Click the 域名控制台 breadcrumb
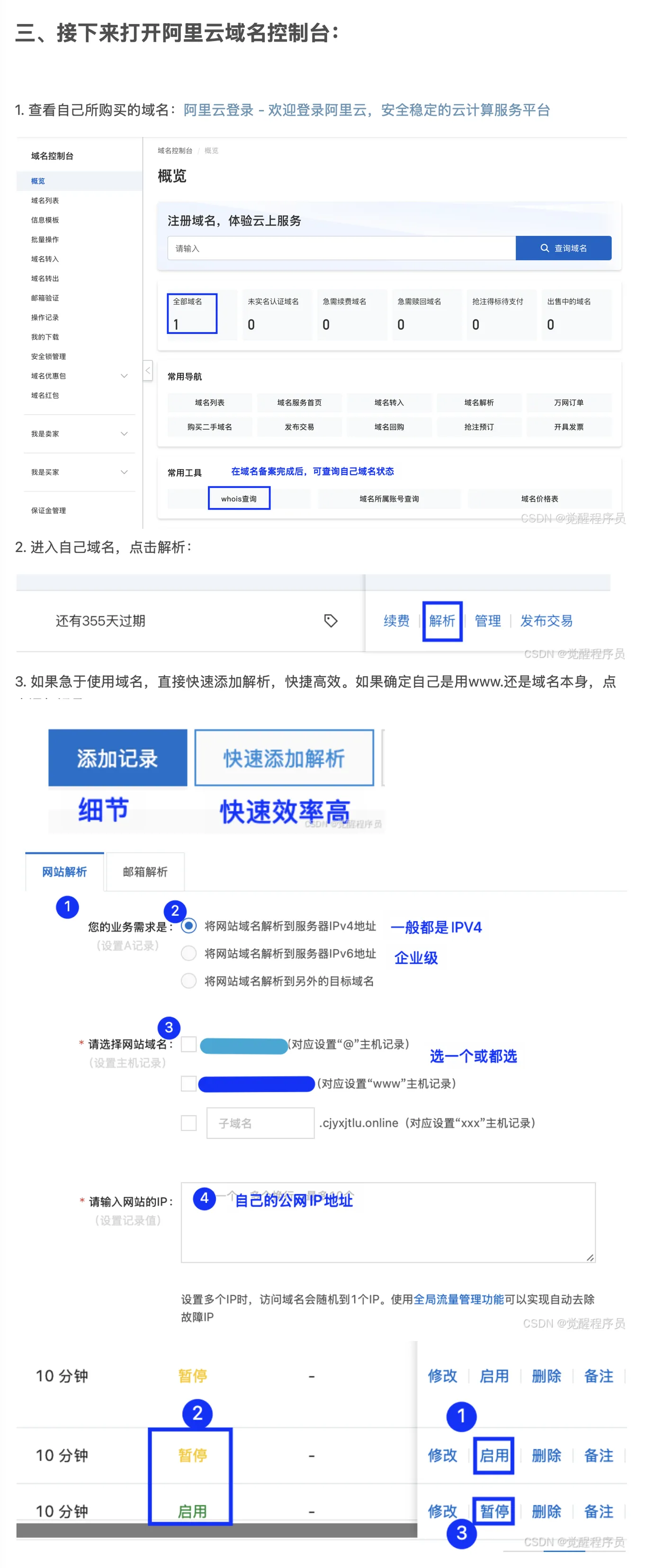 (175, 150)
